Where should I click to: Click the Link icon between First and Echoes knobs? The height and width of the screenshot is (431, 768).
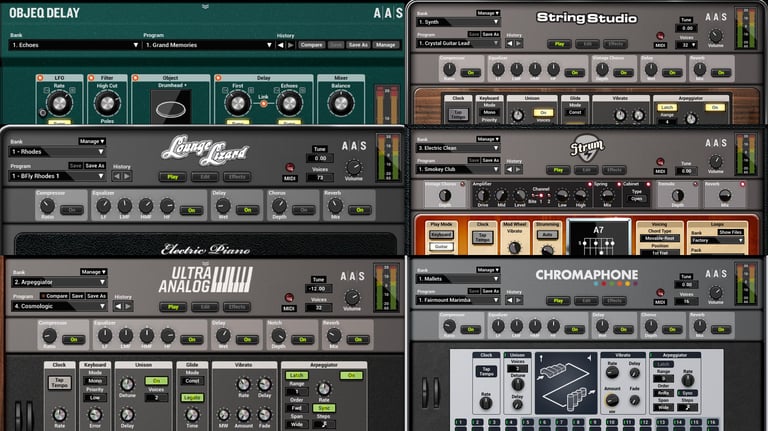264,104
